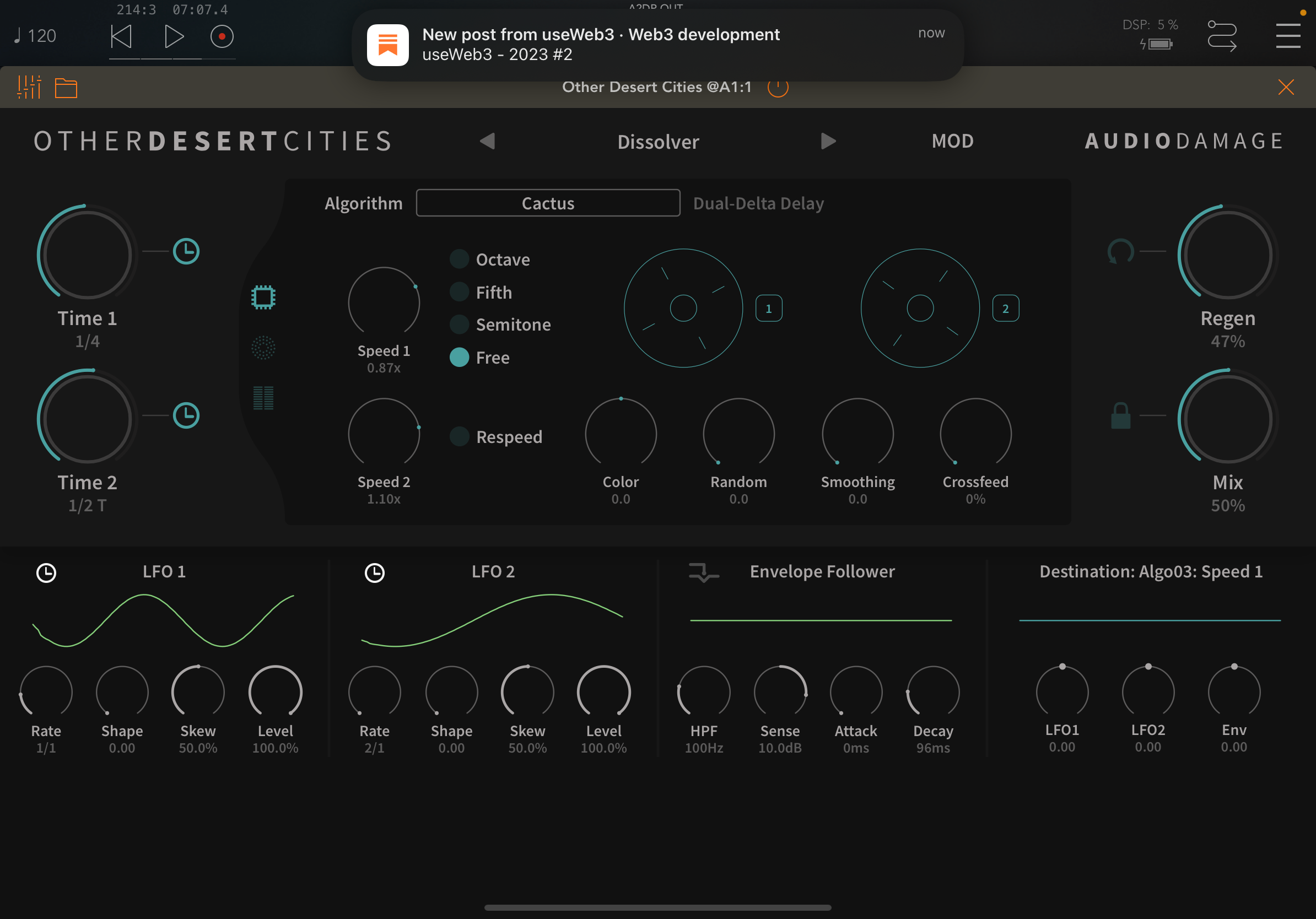This screenshot has height=919, width=1316.
Task: Click the Destination: Algo03: Speed 1 label
Action: pos(1151,571)
